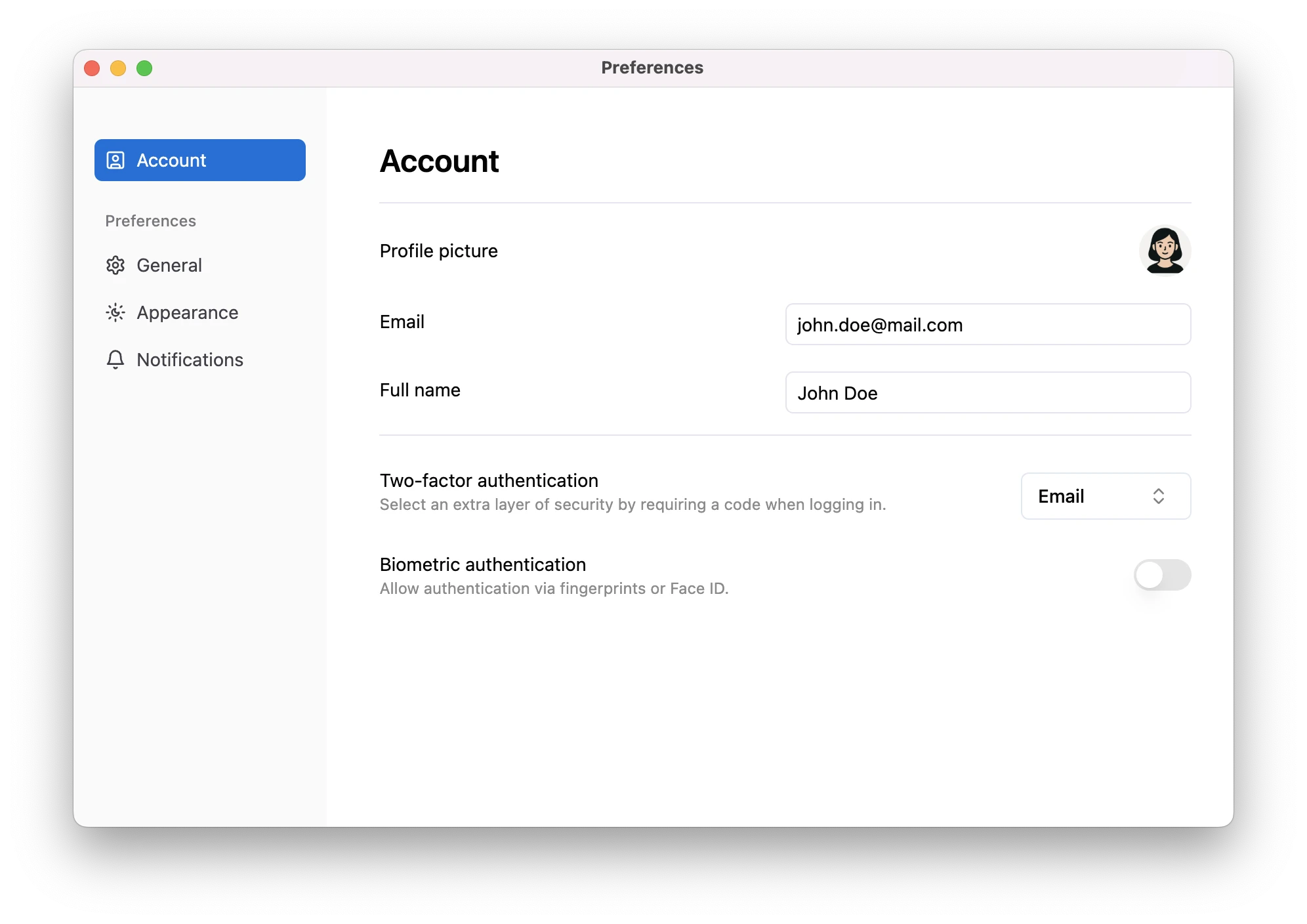Click the Account person icon in sidebar
This screenshot has width=1307, height=924.
click(x=115, y=160)
